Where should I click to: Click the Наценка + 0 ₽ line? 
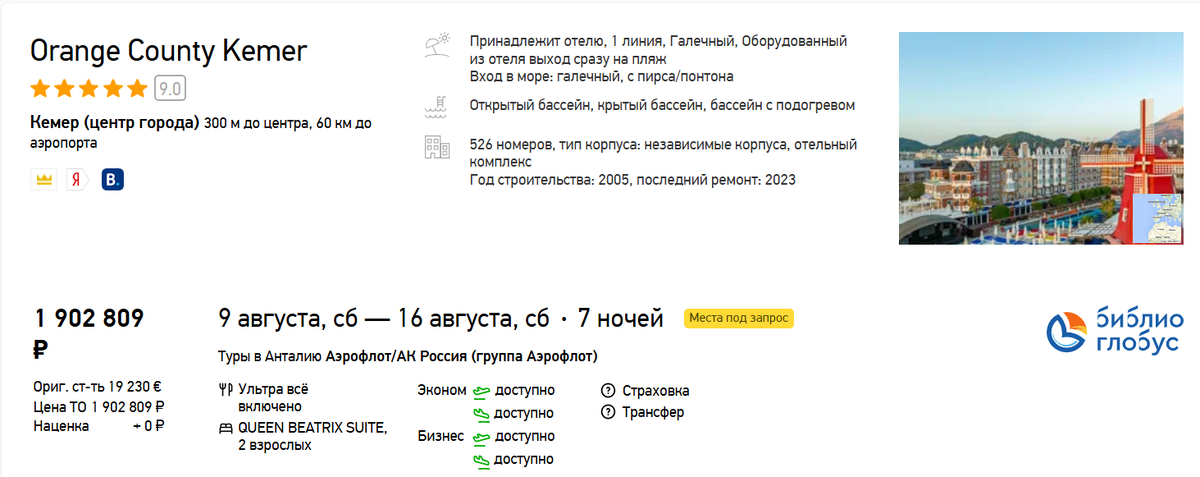point(99,426)
